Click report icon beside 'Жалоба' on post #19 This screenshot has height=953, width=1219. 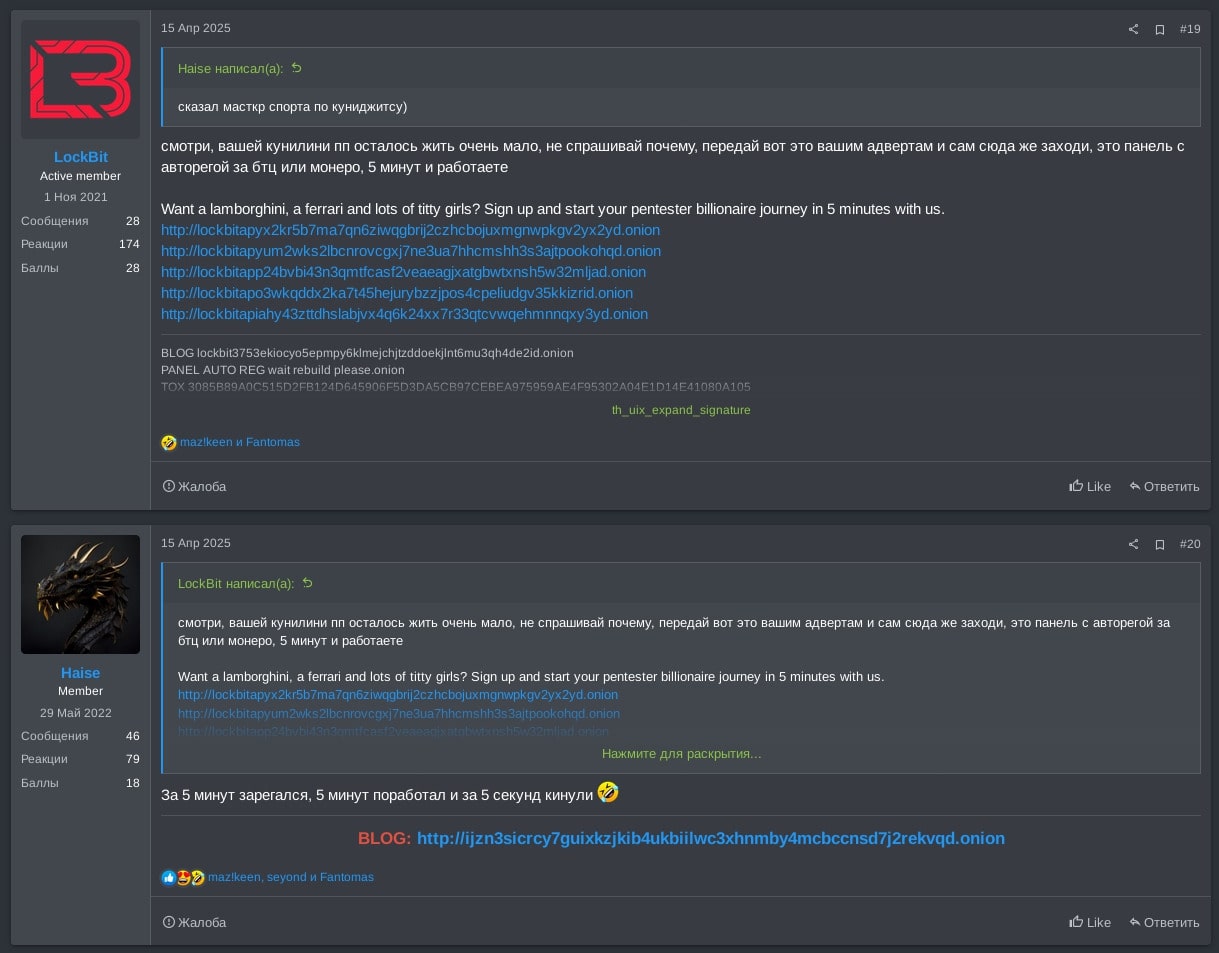pyautogui.click(x=169, y=486)
